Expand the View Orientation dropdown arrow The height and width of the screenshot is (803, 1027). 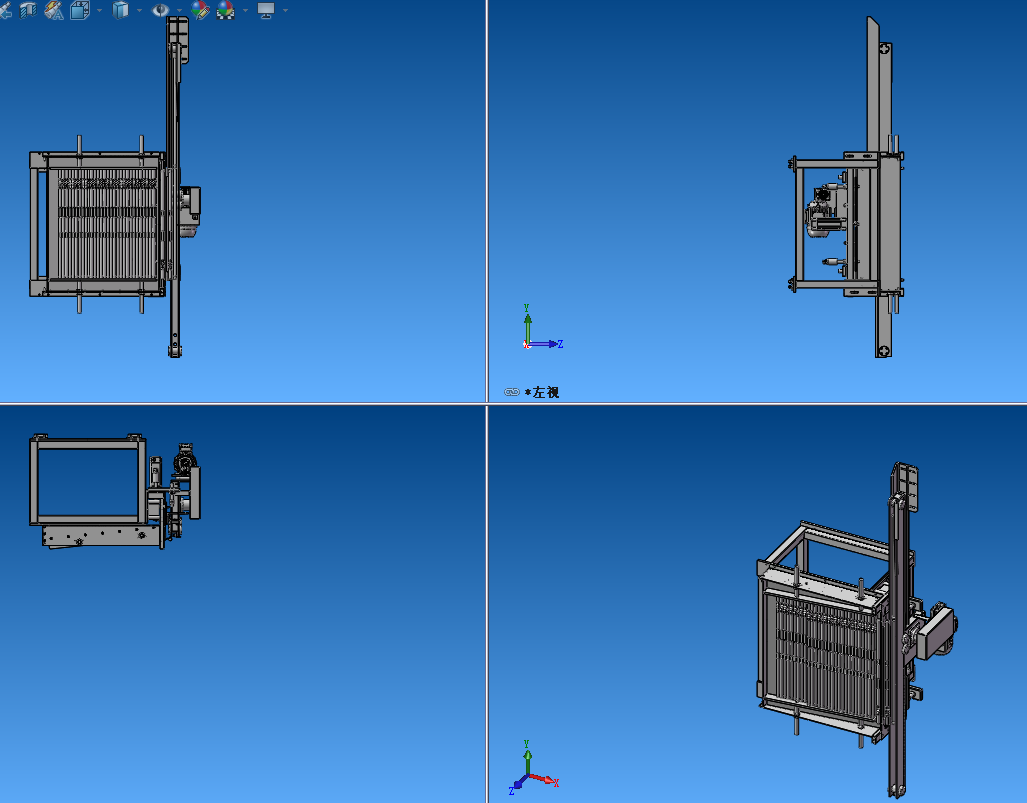point(98,11)
